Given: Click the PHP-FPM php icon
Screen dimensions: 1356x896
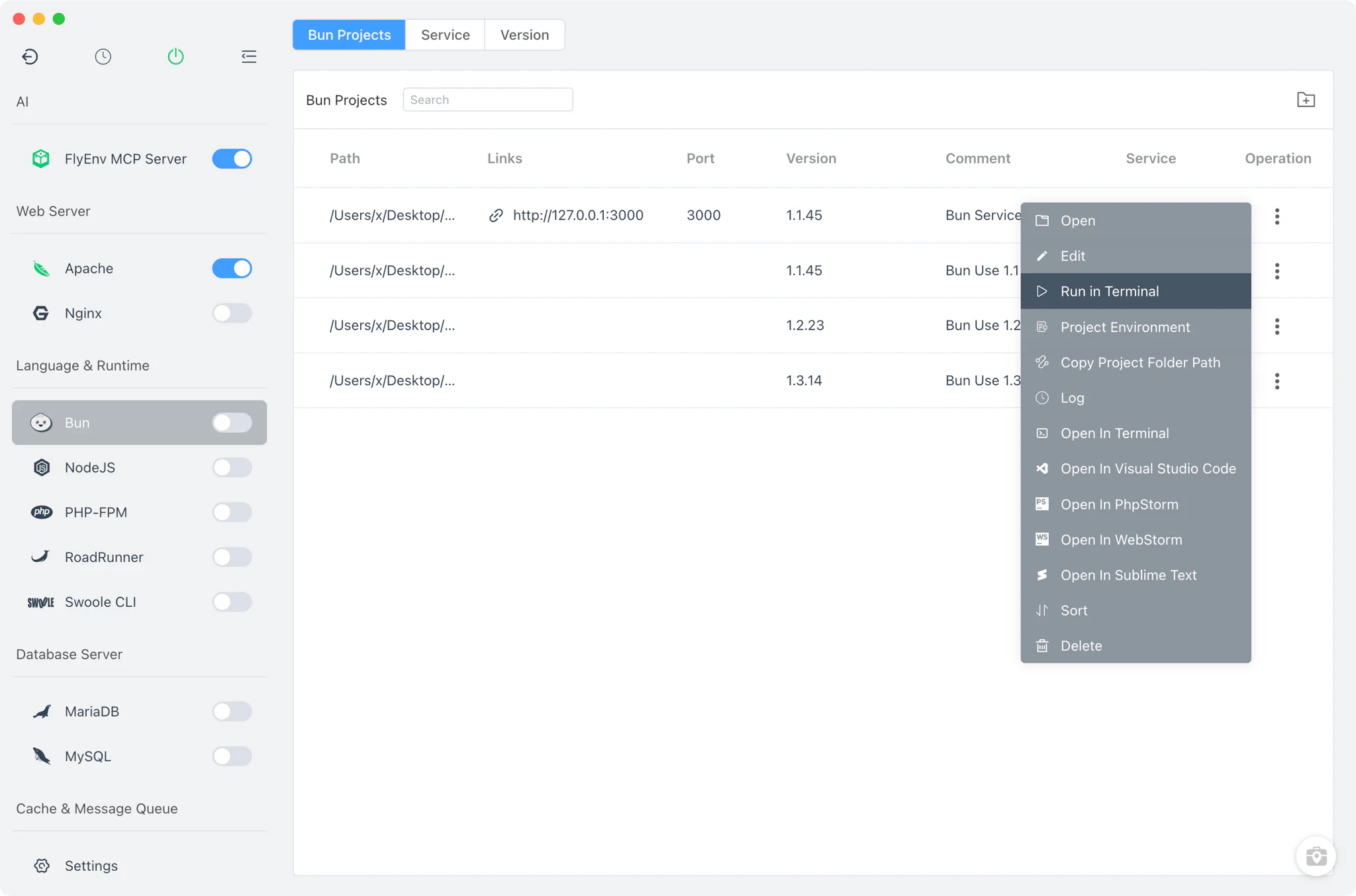Looking at the screenshot, I should coord(41,512).
